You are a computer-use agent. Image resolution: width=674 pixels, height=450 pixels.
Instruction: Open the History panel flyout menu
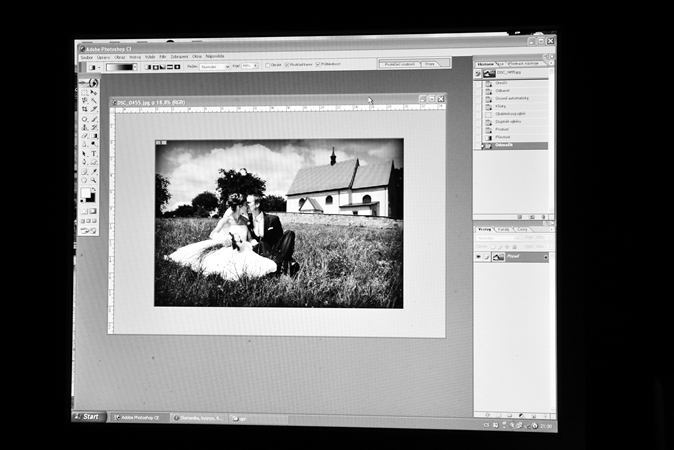[551, 63]
